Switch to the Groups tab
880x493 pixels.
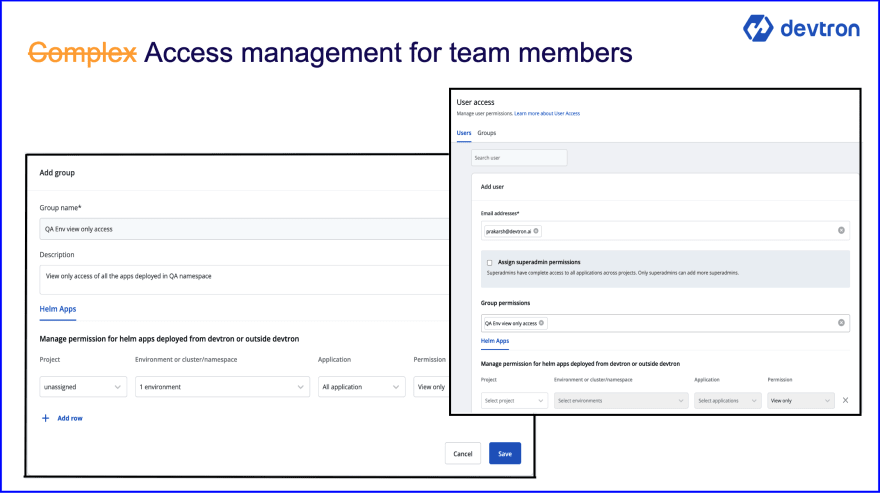coord(487,133)
